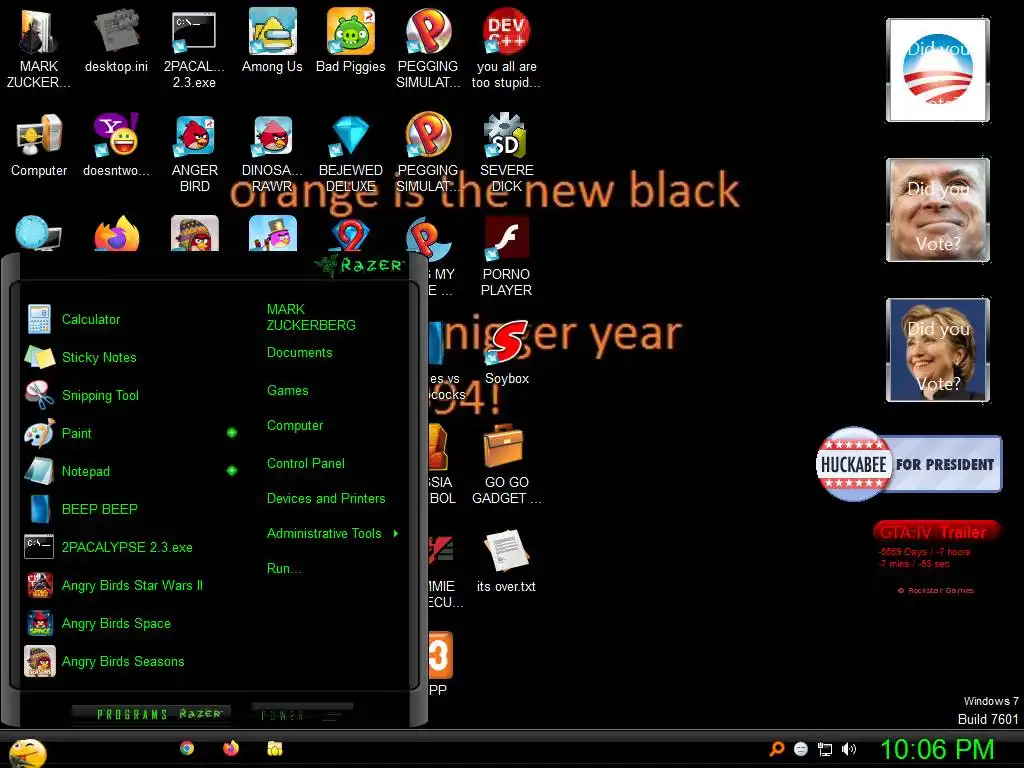Click the Huckabee For President gadget
Screen dimensions: 1024x768
pos(908,464)
